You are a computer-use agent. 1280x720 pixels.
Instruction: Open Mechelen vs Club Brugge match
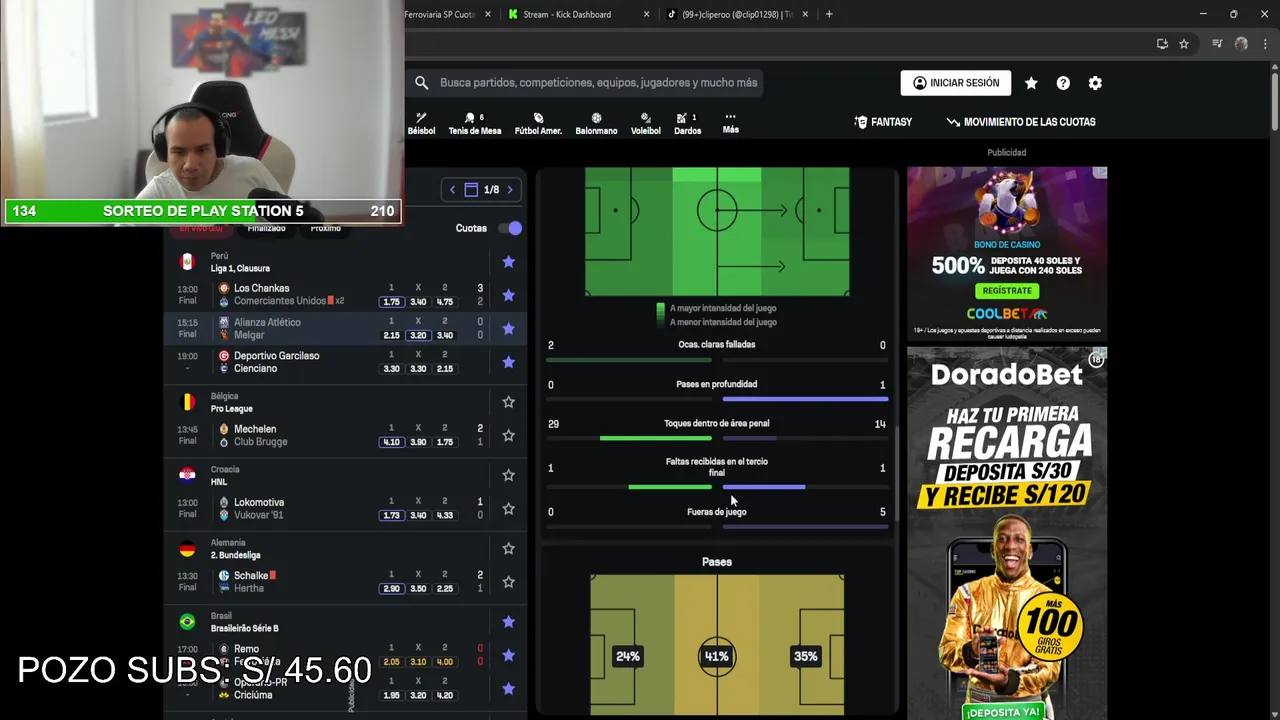[x=346, y=435]
